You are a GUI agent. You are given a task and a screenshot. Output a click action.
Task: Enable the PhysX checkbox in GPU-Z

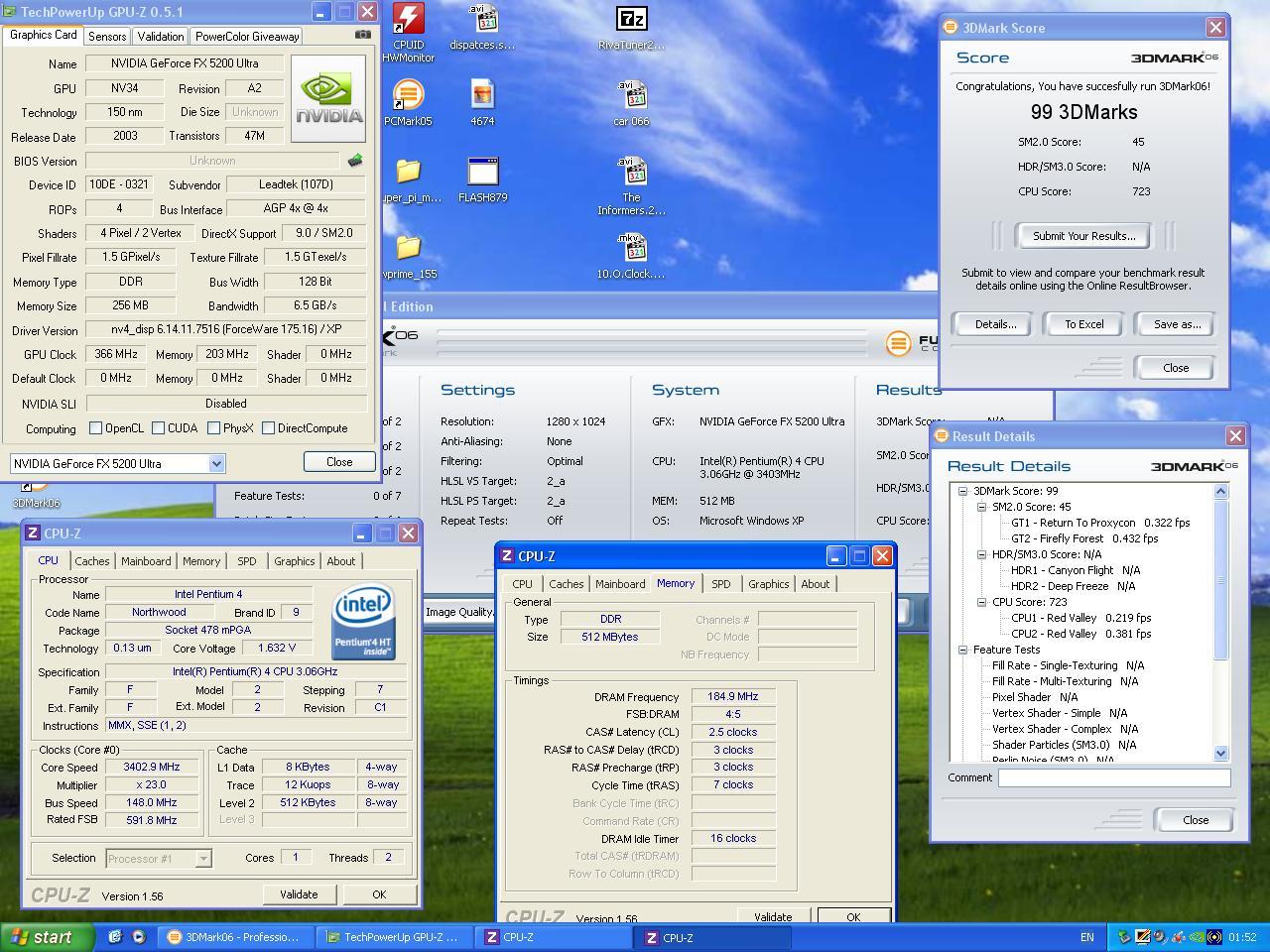pyautogui.click(x=213, y=428)
